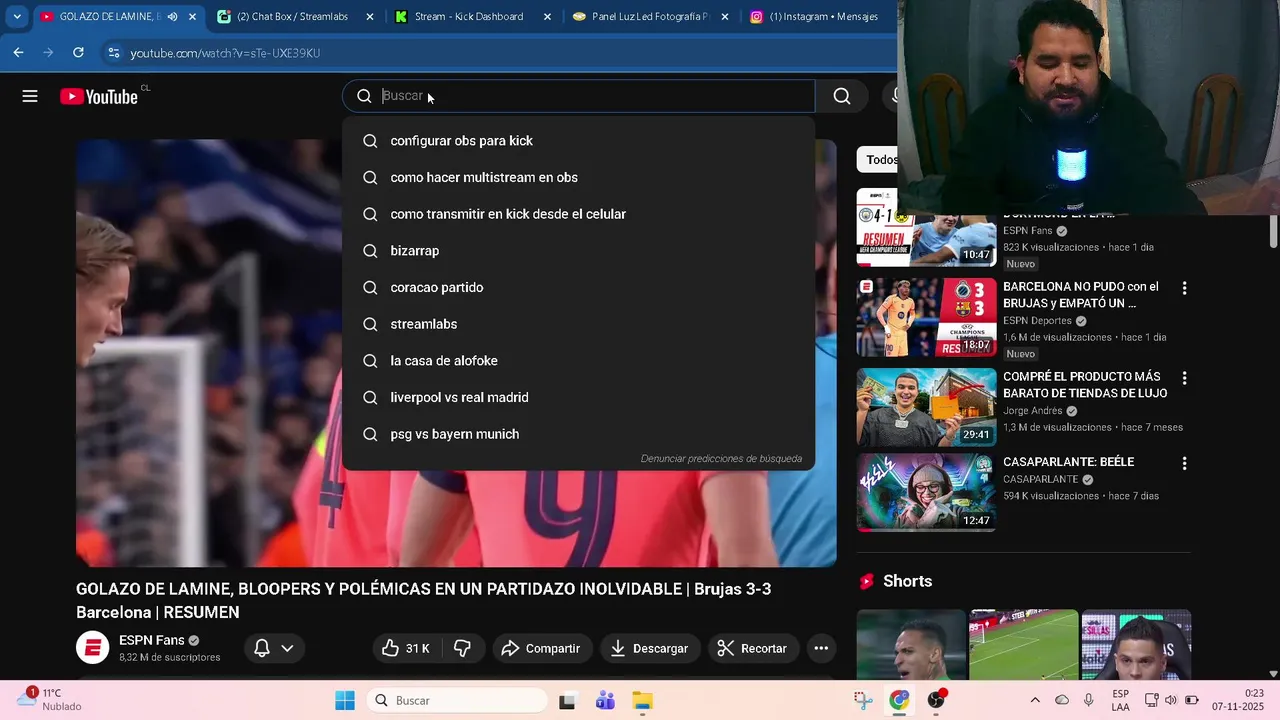The width and height of the screenshot is (1280, 720).
Task: Open the 12:47 CASAPARLANTE video thumbnail
Action: coord(926,492)
